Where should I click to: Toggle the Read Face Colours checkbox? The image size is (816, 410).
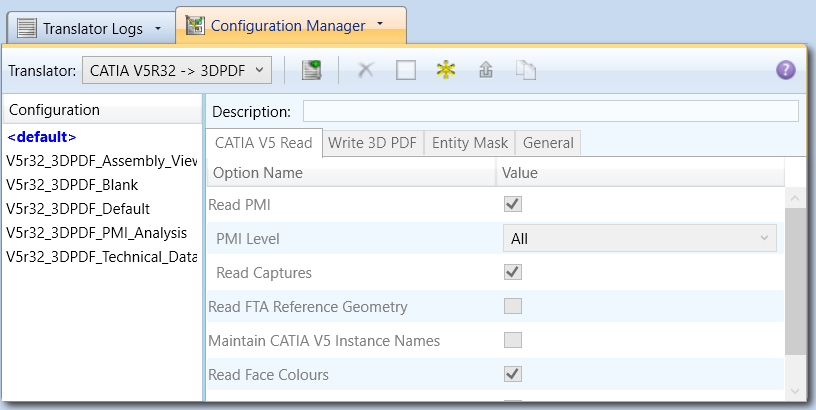point(513,374)
